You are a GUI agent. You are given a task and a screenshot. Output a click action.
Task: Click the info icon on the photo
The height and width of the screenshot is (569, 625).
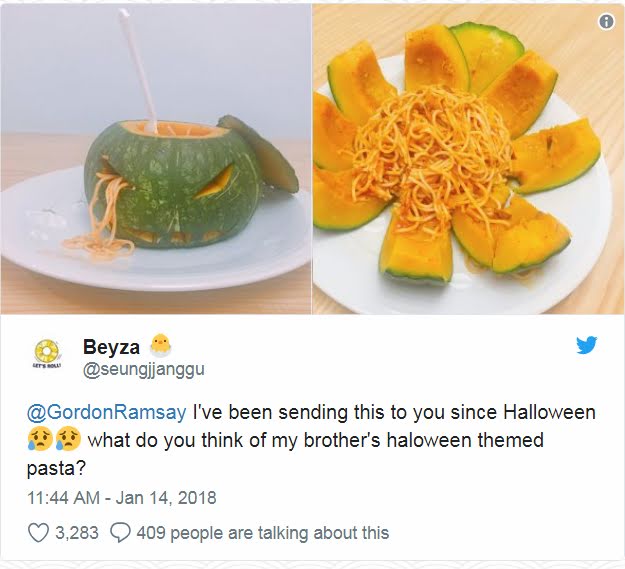[x=606, y=21]
